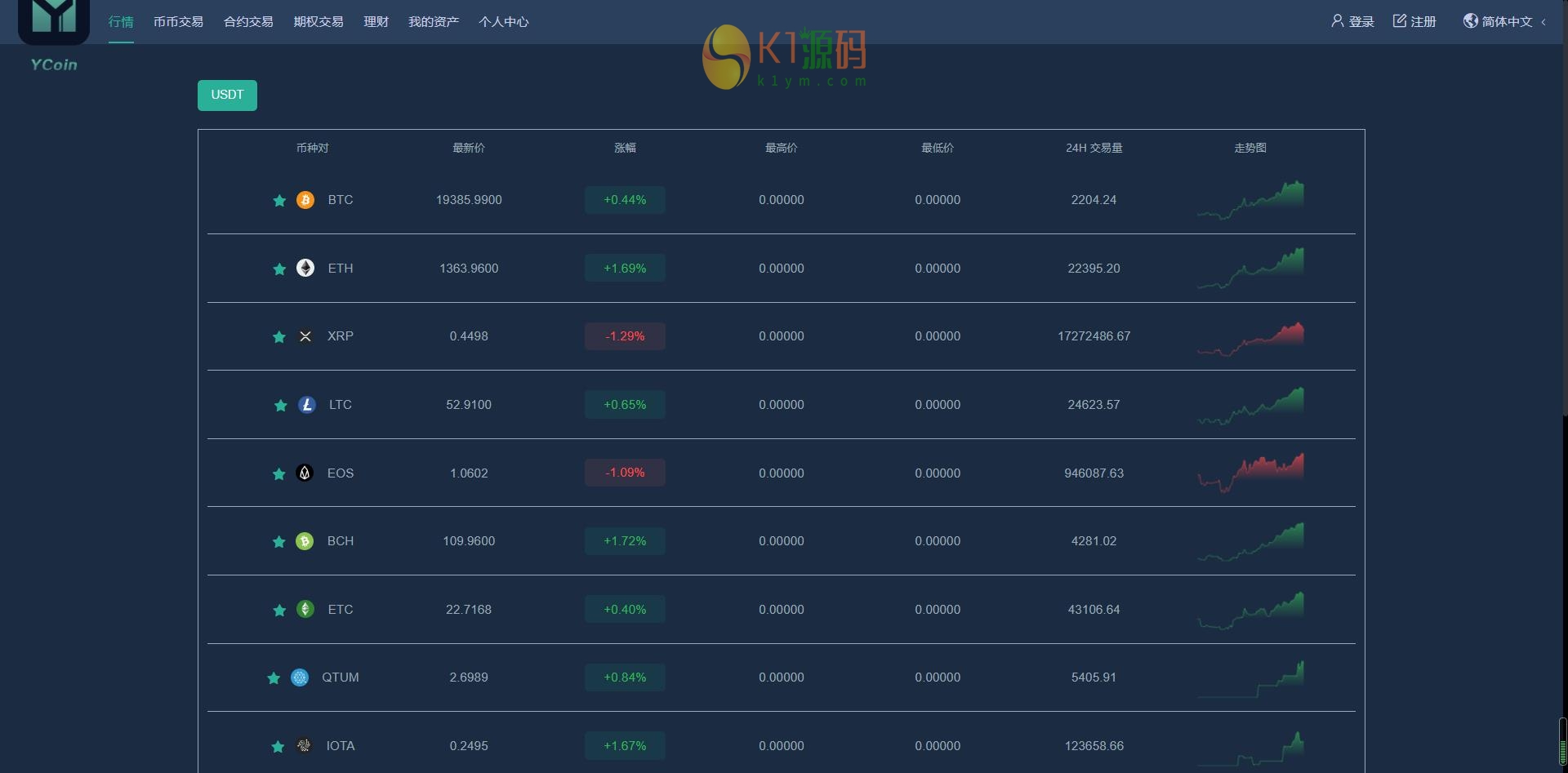The height and width of the screenshot is (773, 1568).
Task: Open the LTC trend chart thumbnail
Action: pos(1250,406)
